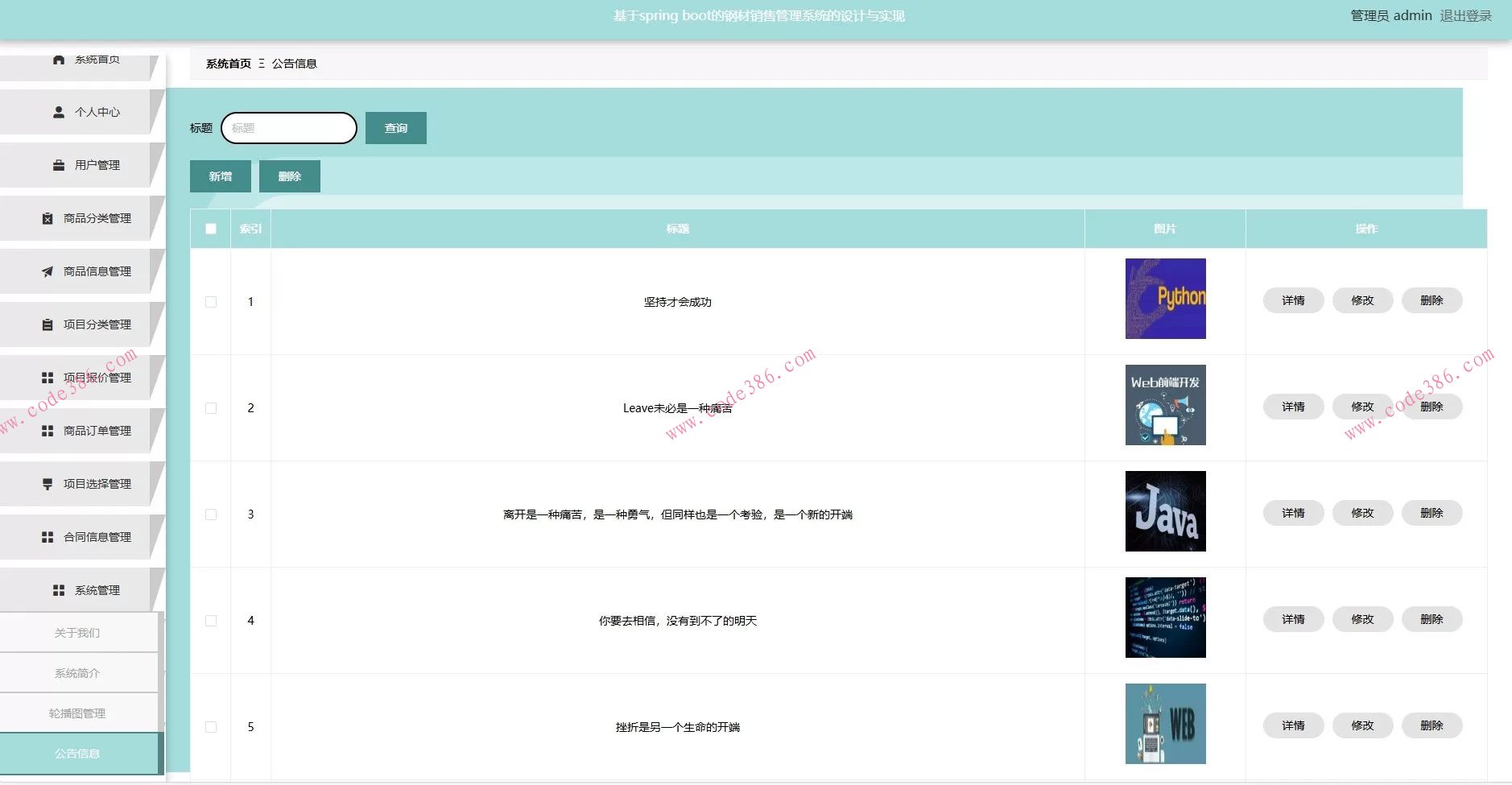Click the clipboard icon for 商品分类管理

click(x=48, y=218)
